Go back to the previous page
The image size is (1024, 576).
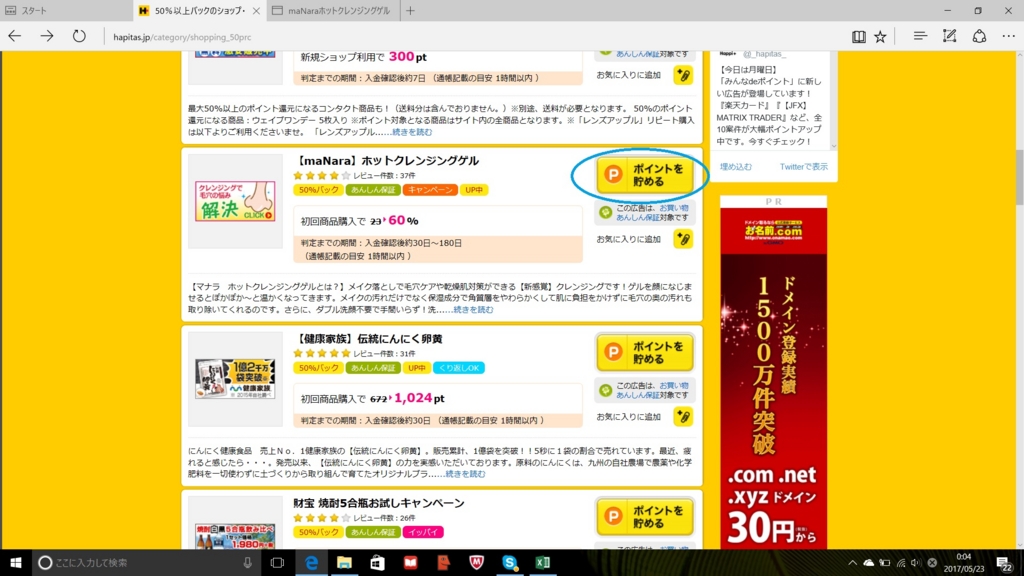(14, 36)
